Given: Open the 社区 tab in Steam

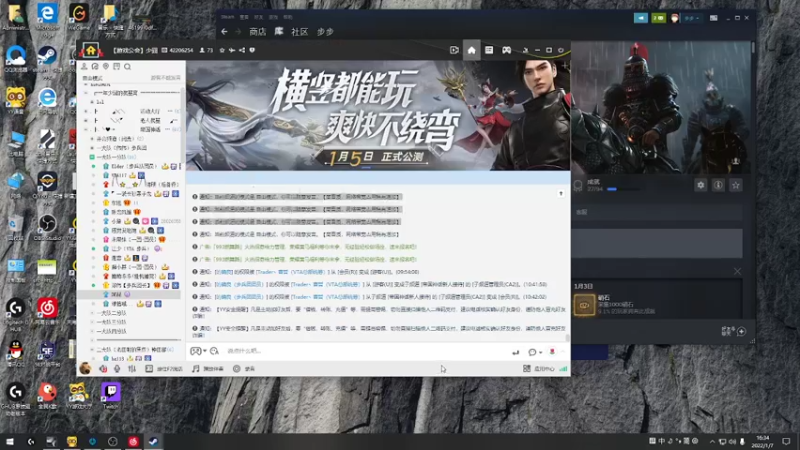Looking at the screenshot, I should click(299, 32).
